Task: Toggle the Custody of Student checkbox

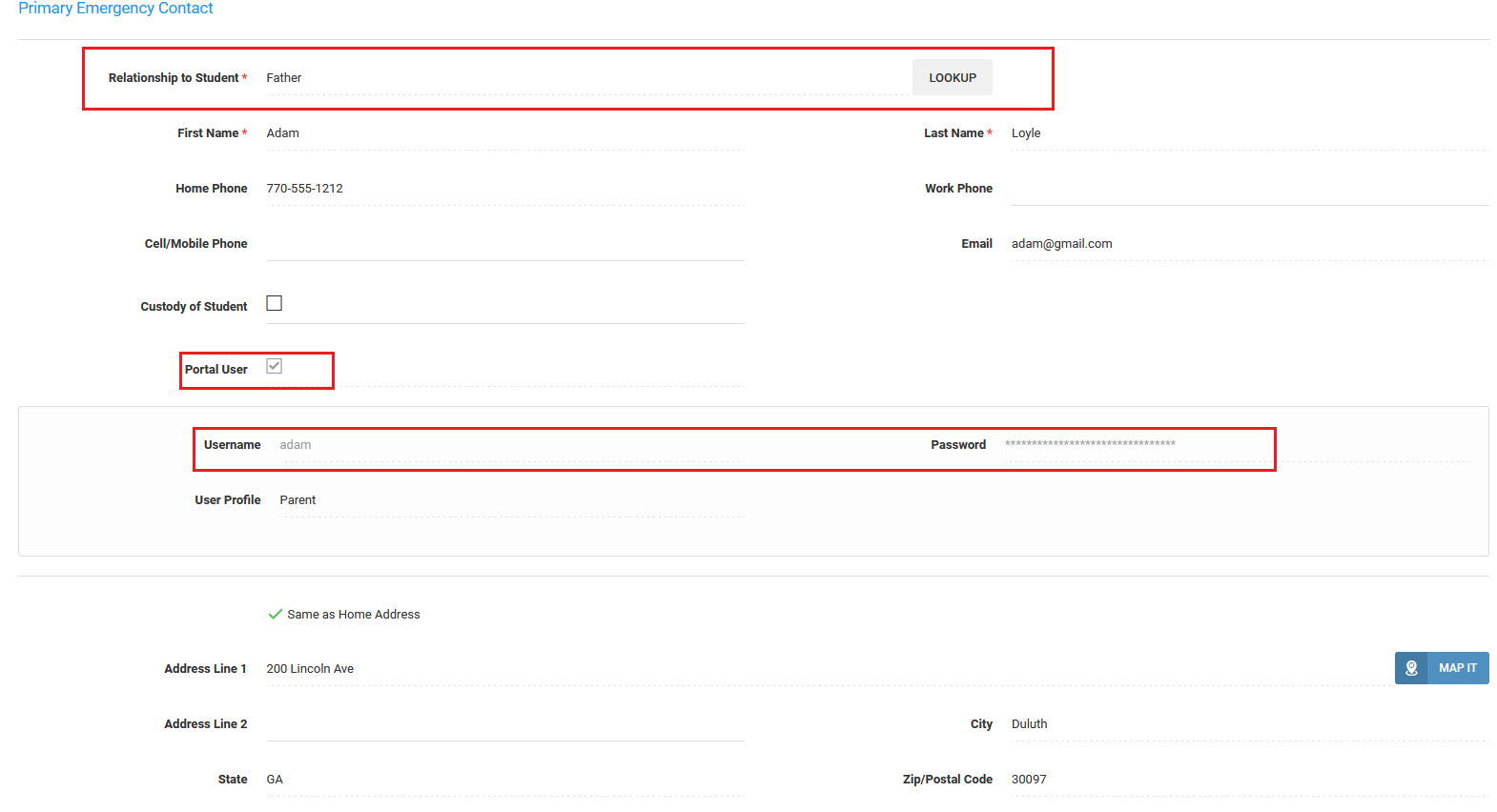Action: tap(275, 303)
